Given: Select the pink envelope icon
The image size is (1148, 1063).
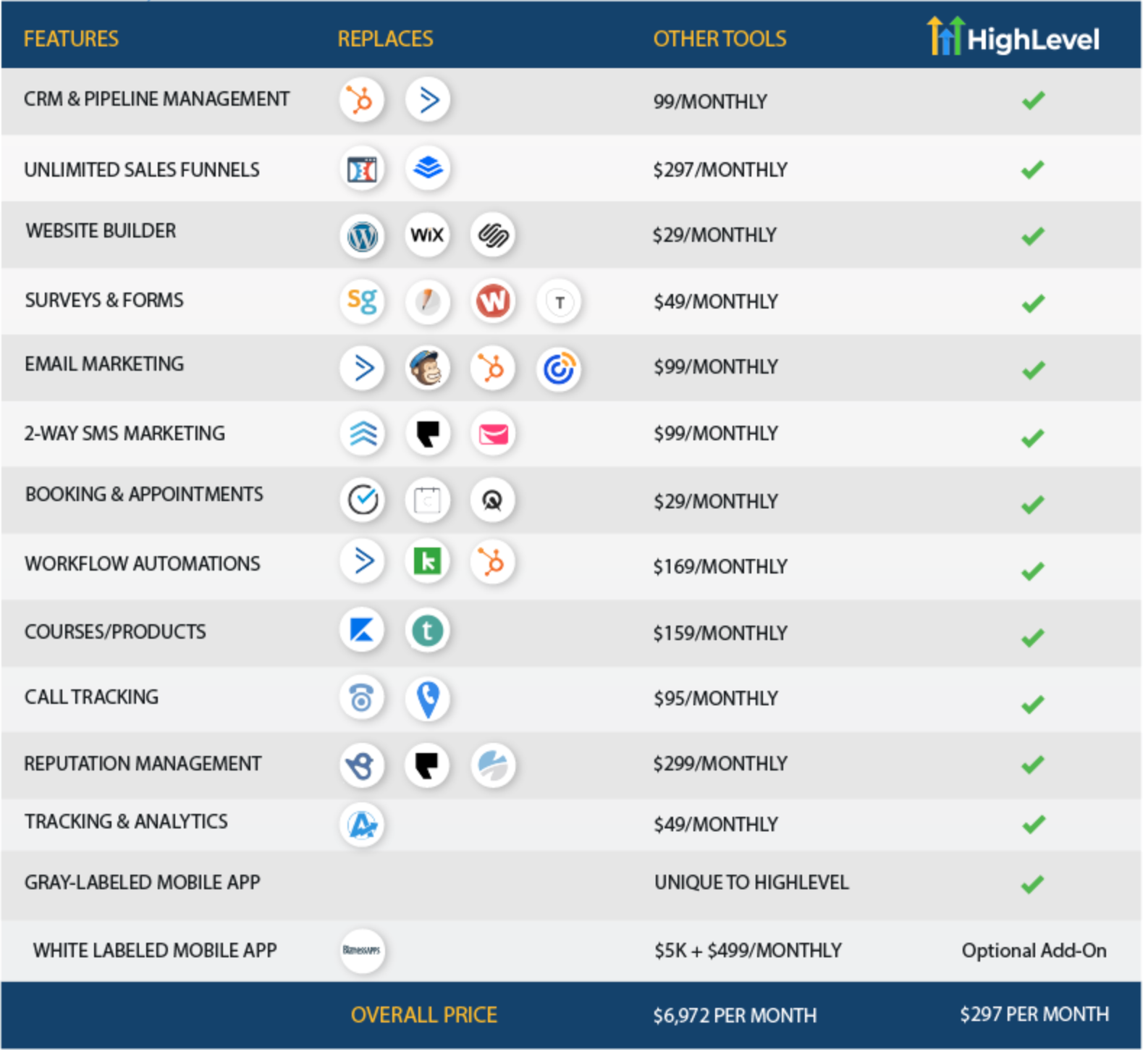Looking at the screenshot, I should [x=493, y=434].
